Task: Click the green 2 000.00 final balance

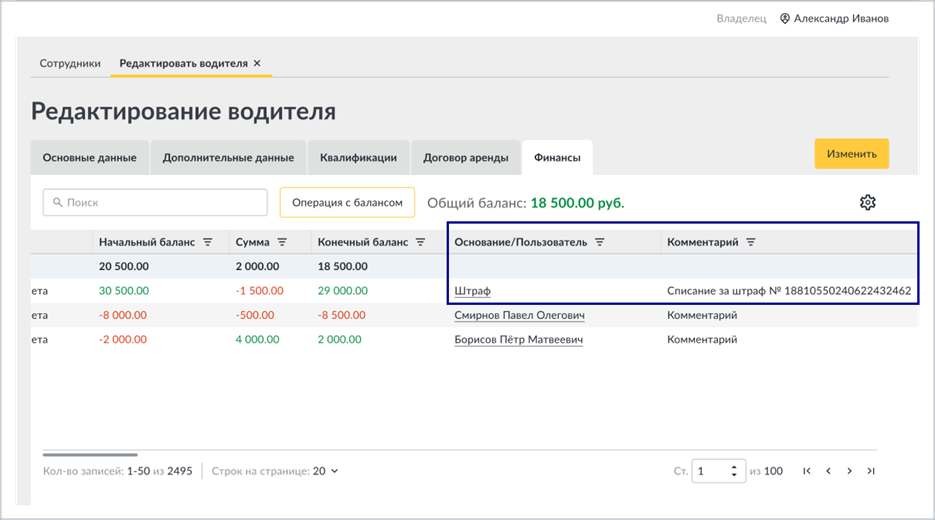Action: click(x=339, y=340)
